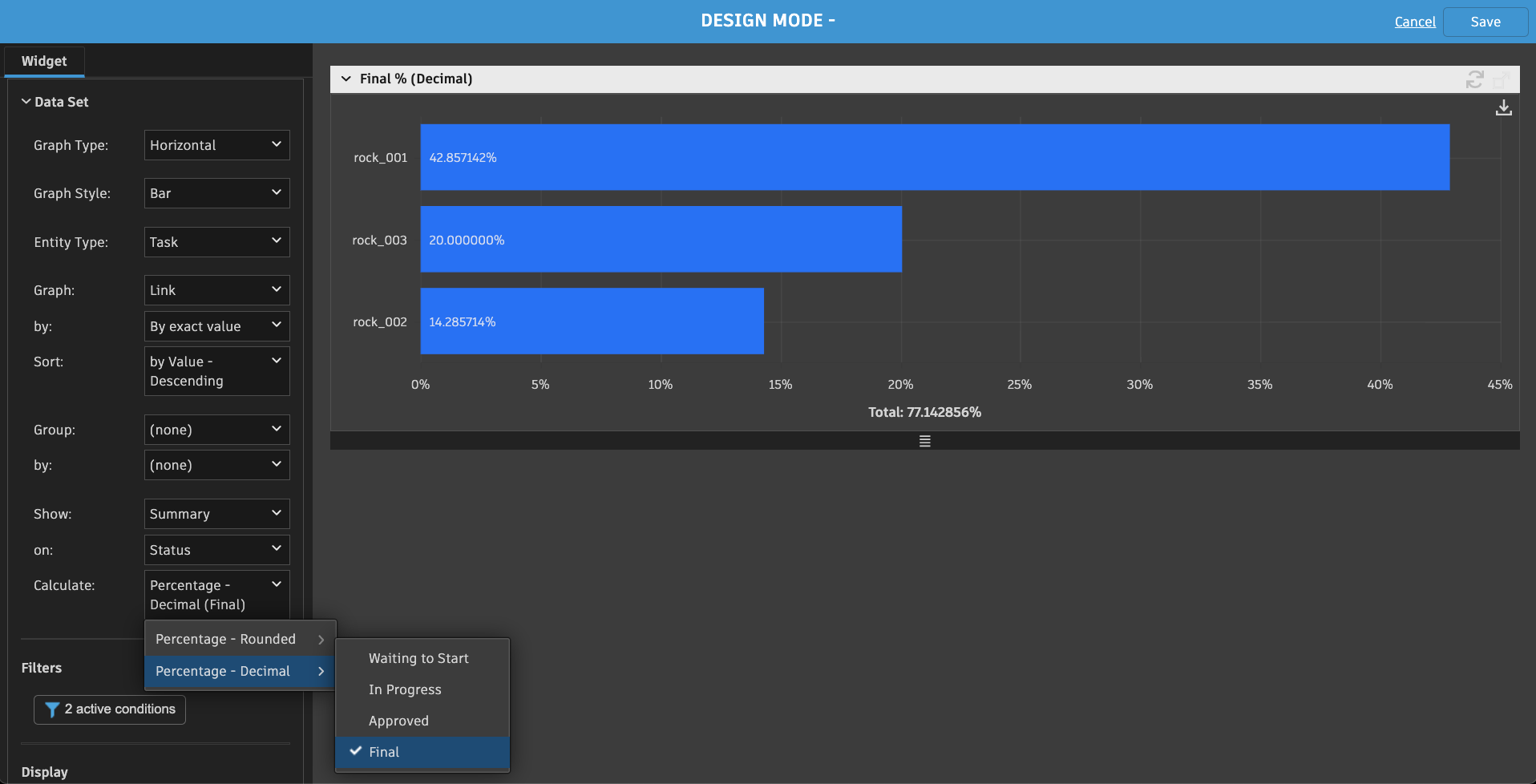Enable the Waiting to Start status option
The height and width of the screenshot is (784, 1536).
418,657
